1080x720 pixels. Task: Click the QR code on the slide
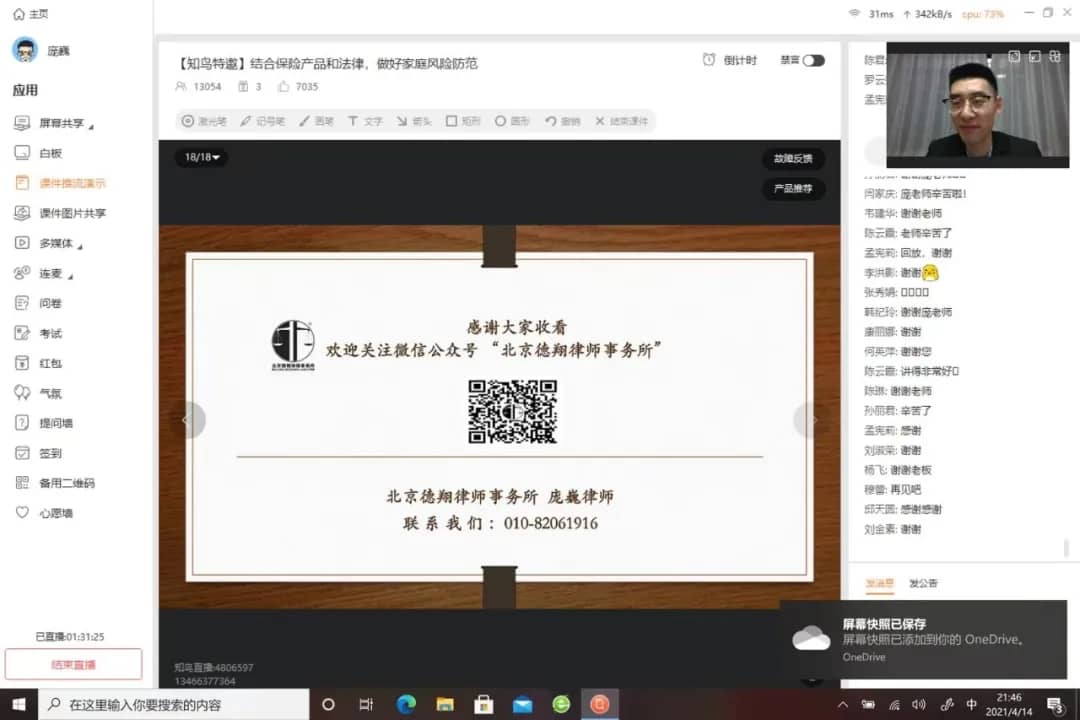point(512,411)
